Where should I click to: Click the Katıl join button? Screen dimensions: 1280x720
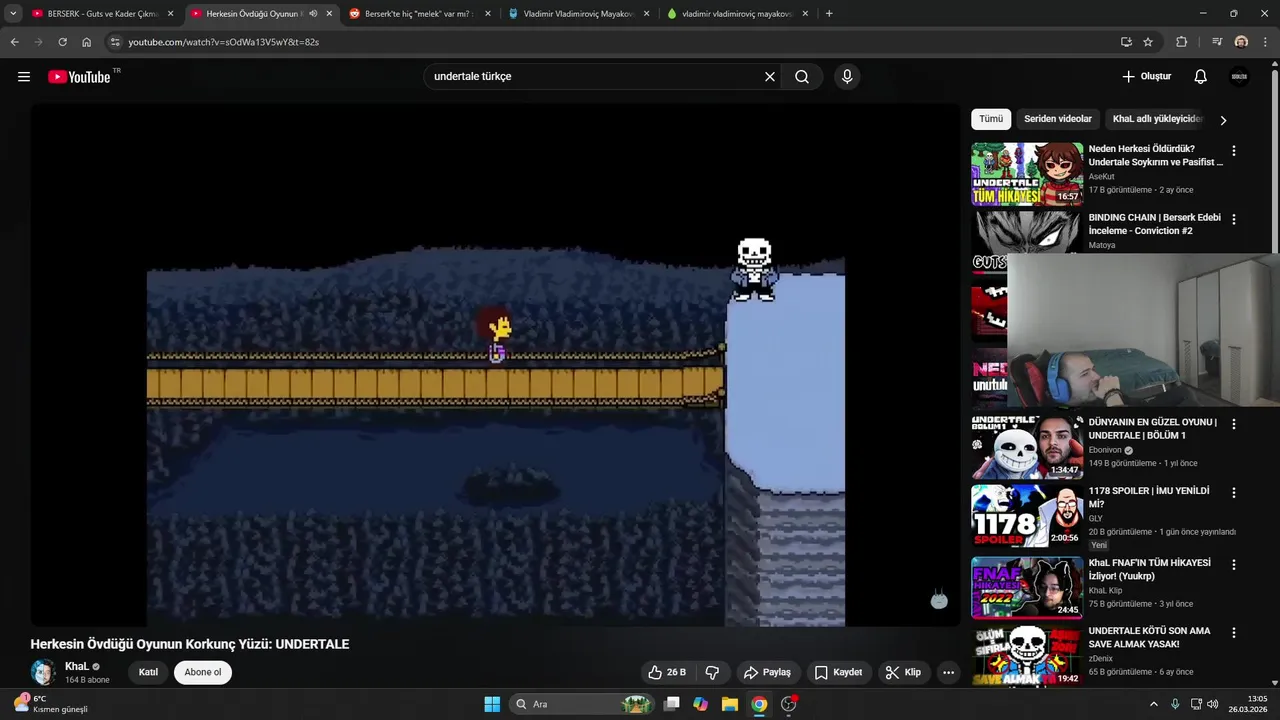click(x=148, y=672)
